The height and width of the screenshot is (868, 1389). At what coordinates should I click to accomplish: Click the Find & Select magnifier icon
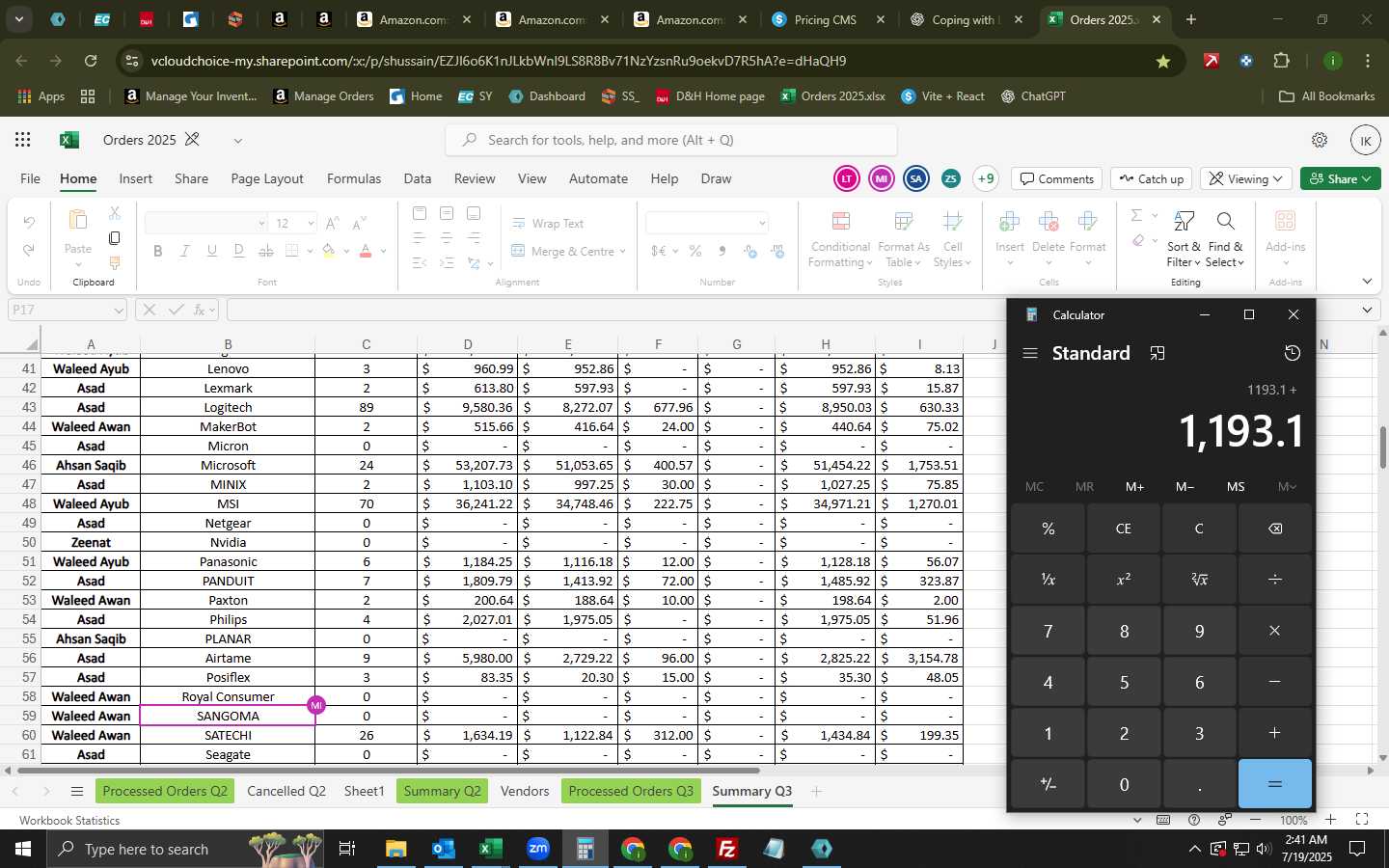coord(1225,222)
